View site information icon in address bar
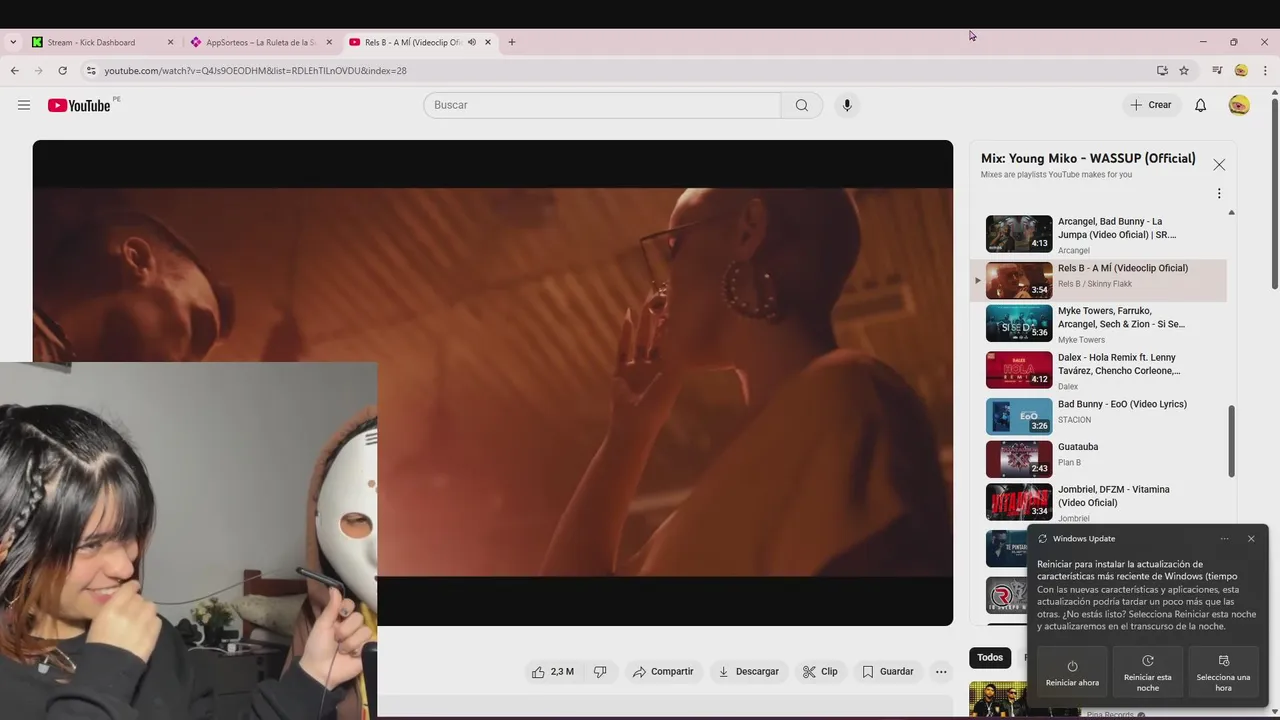Image resolution: width=1280 pixels, height=720 pixels. tap(91, 71)
